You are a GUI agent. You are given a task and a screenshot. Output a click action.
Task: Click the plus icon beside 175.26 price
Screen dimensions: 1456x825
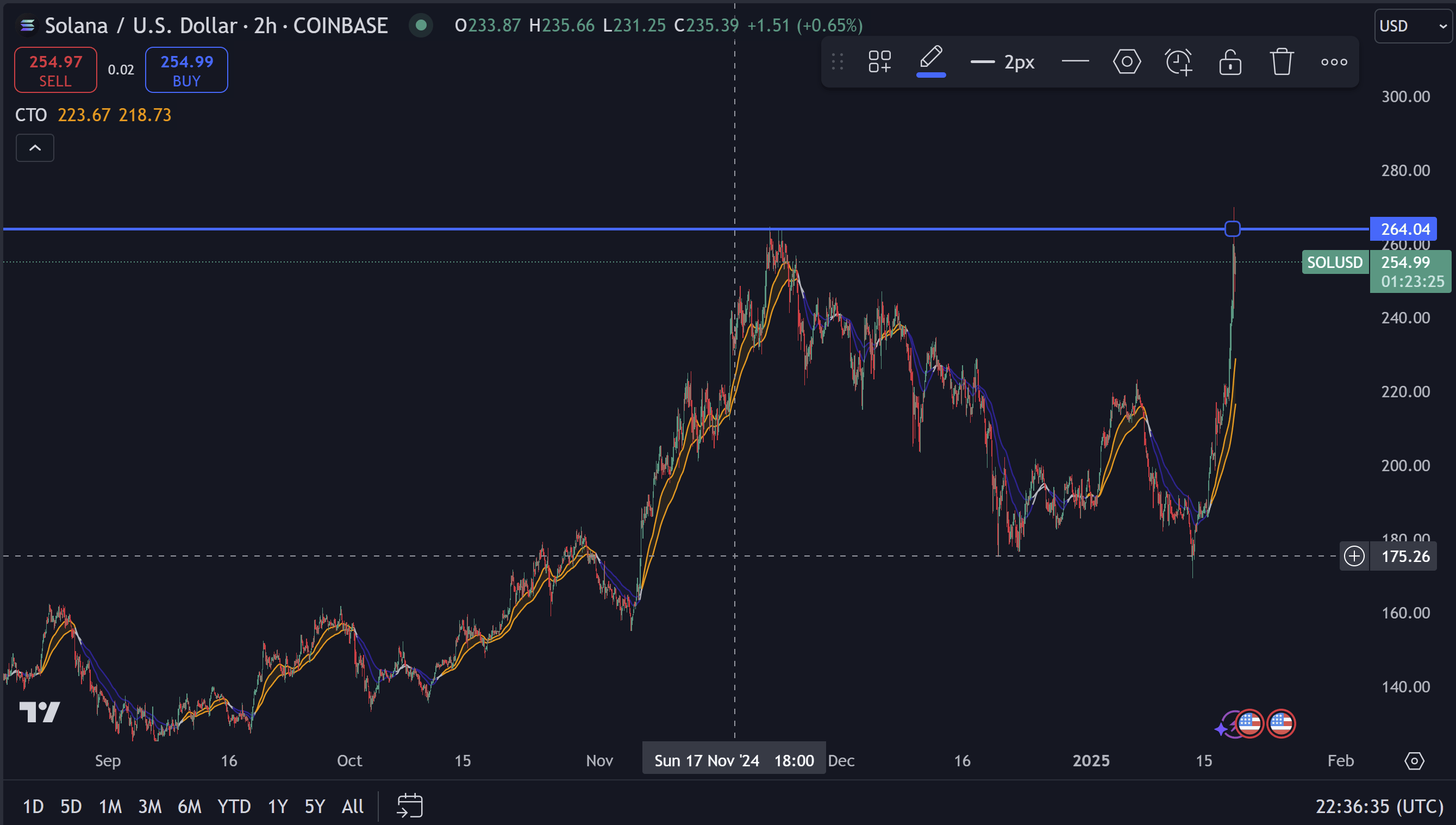pos(1354,556)
